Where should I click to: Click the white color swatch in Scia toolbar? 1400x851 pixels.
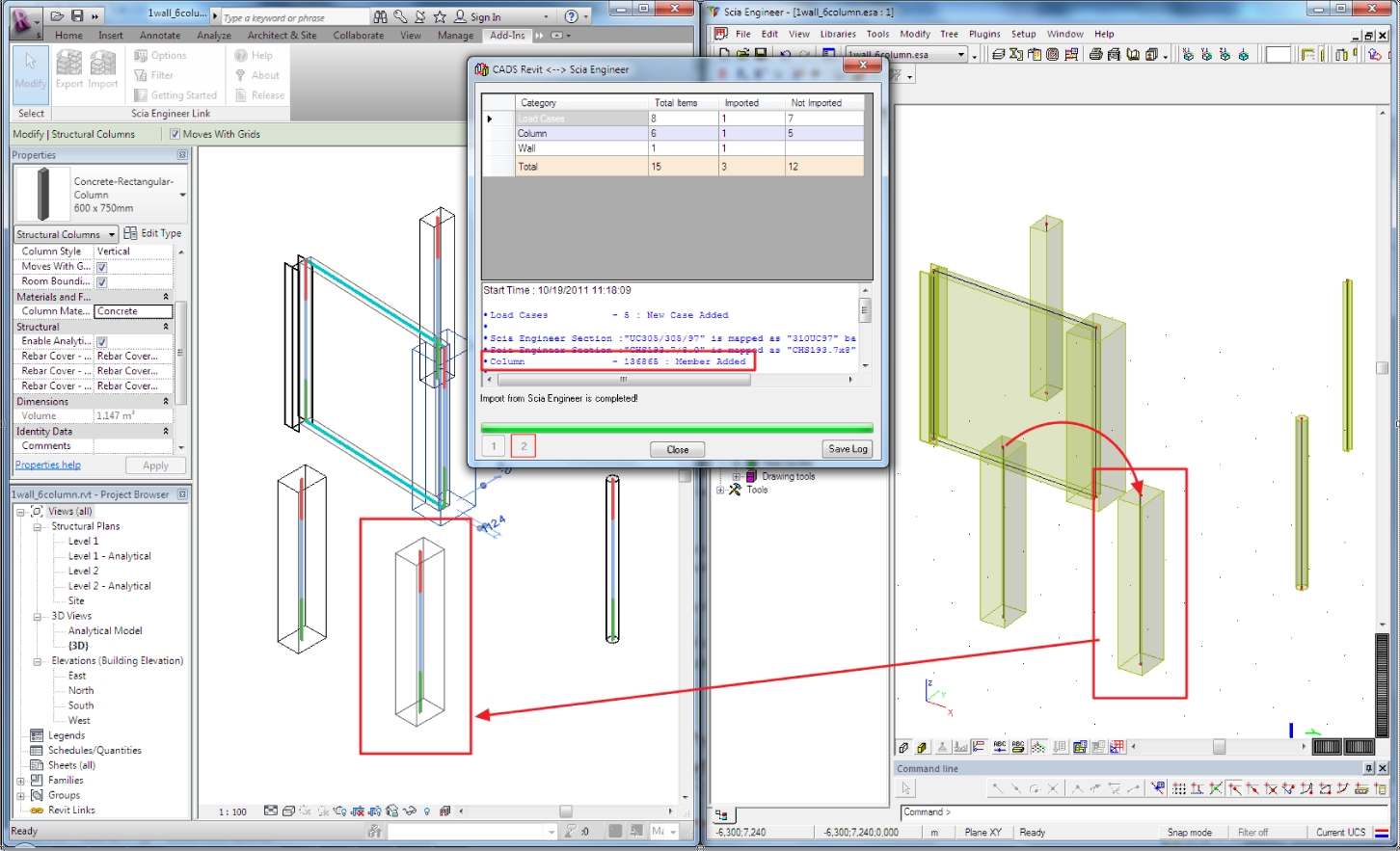[1278, 54]
